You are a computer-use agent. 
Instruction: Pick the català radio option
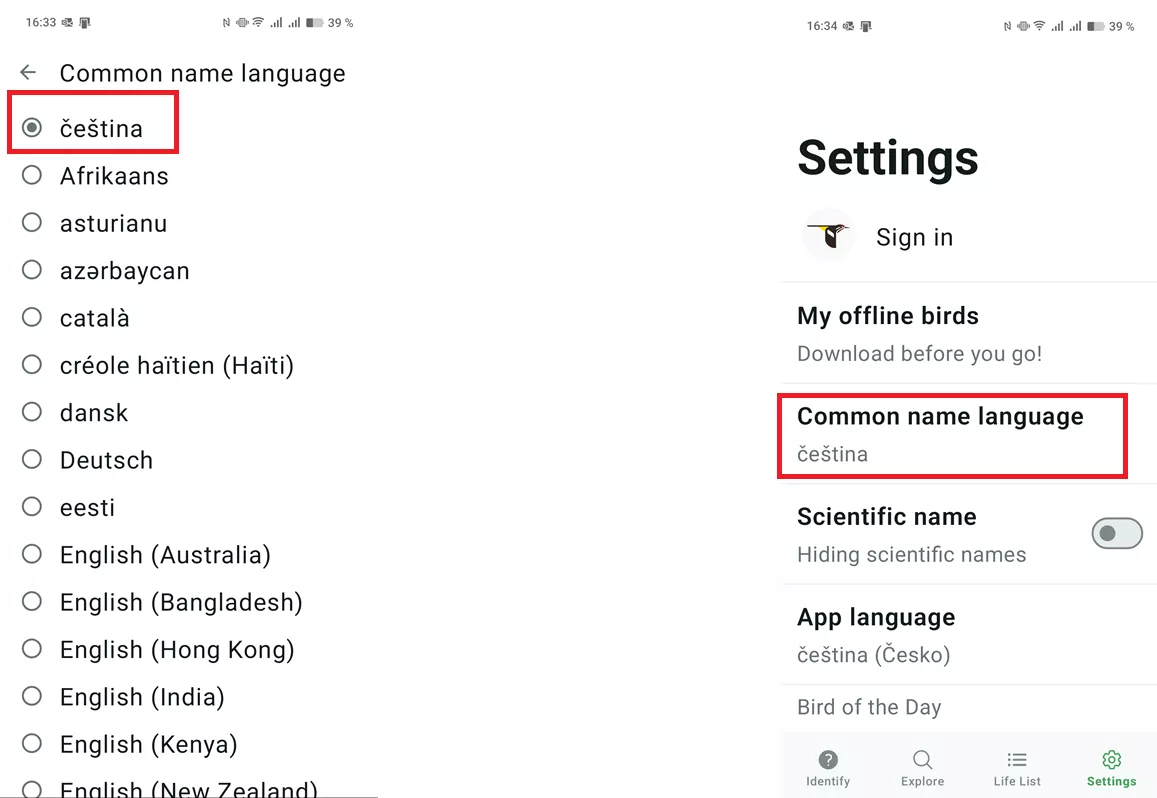click(x=32, y=318)
